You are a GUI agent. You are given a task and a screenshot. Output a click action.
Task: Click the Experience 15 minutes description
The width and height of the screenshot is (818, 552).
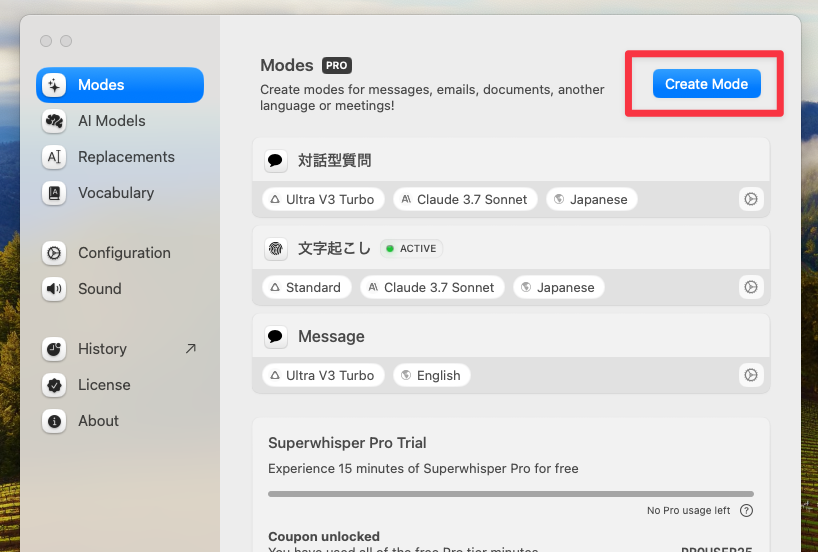point(423,469)
